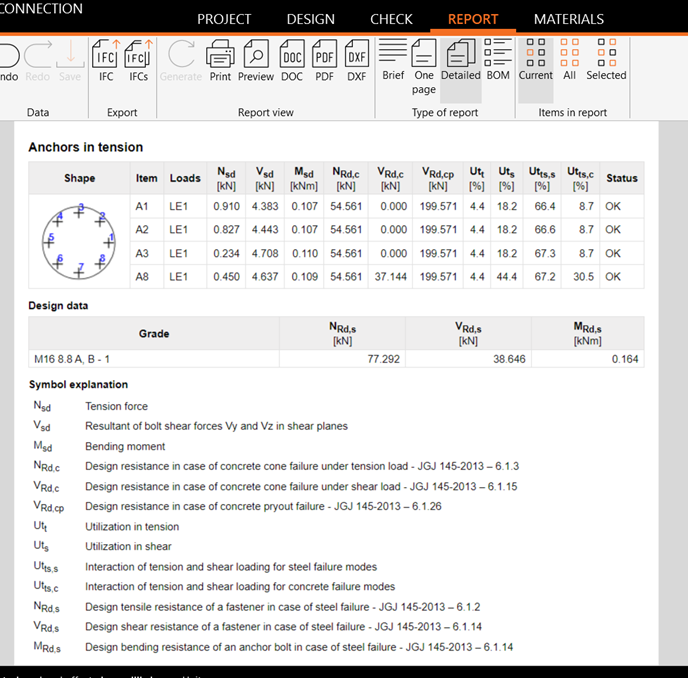Click the anchor layout shape diagram
Image resolution: width=688 pixels, height=678 pixels.
[x=80, y=242]
